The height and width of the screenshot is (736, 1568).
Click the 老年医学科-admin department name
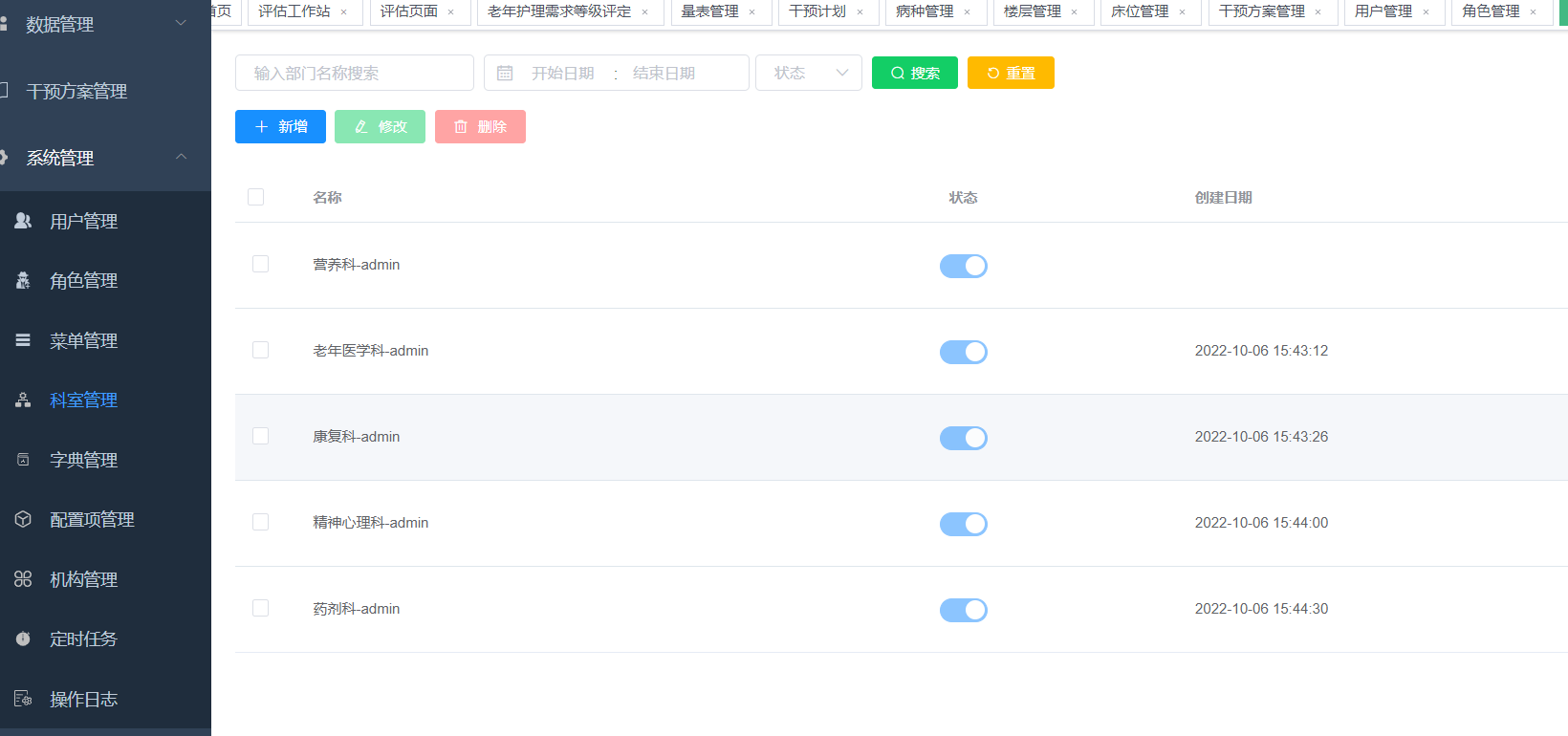[371, 351]
